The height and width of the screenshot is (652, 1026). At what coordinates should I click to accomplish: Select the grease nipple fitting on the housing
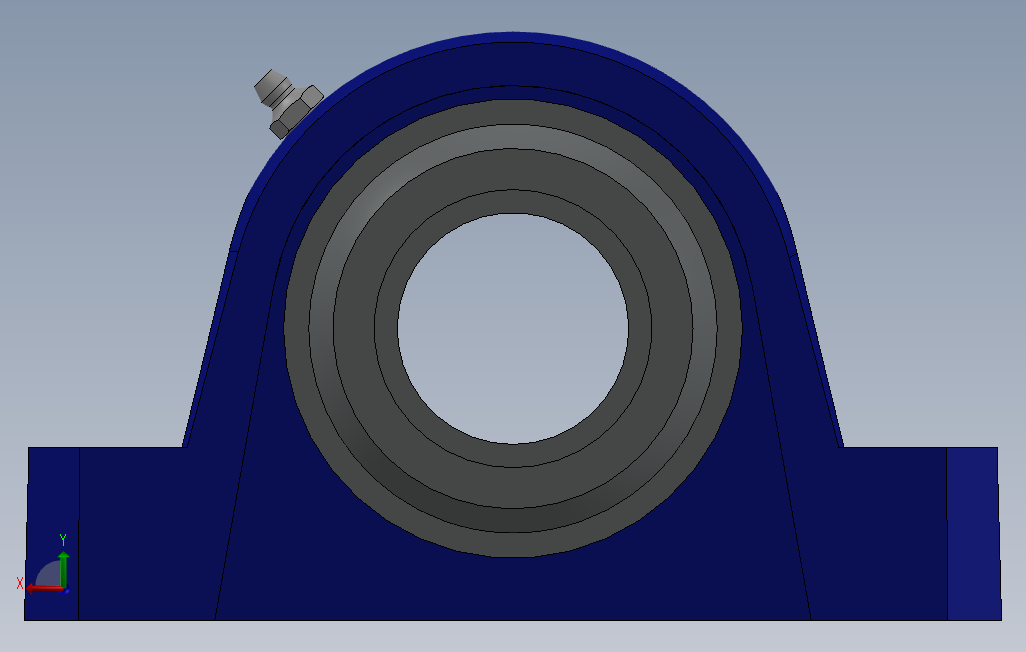(x=288, y=103)
